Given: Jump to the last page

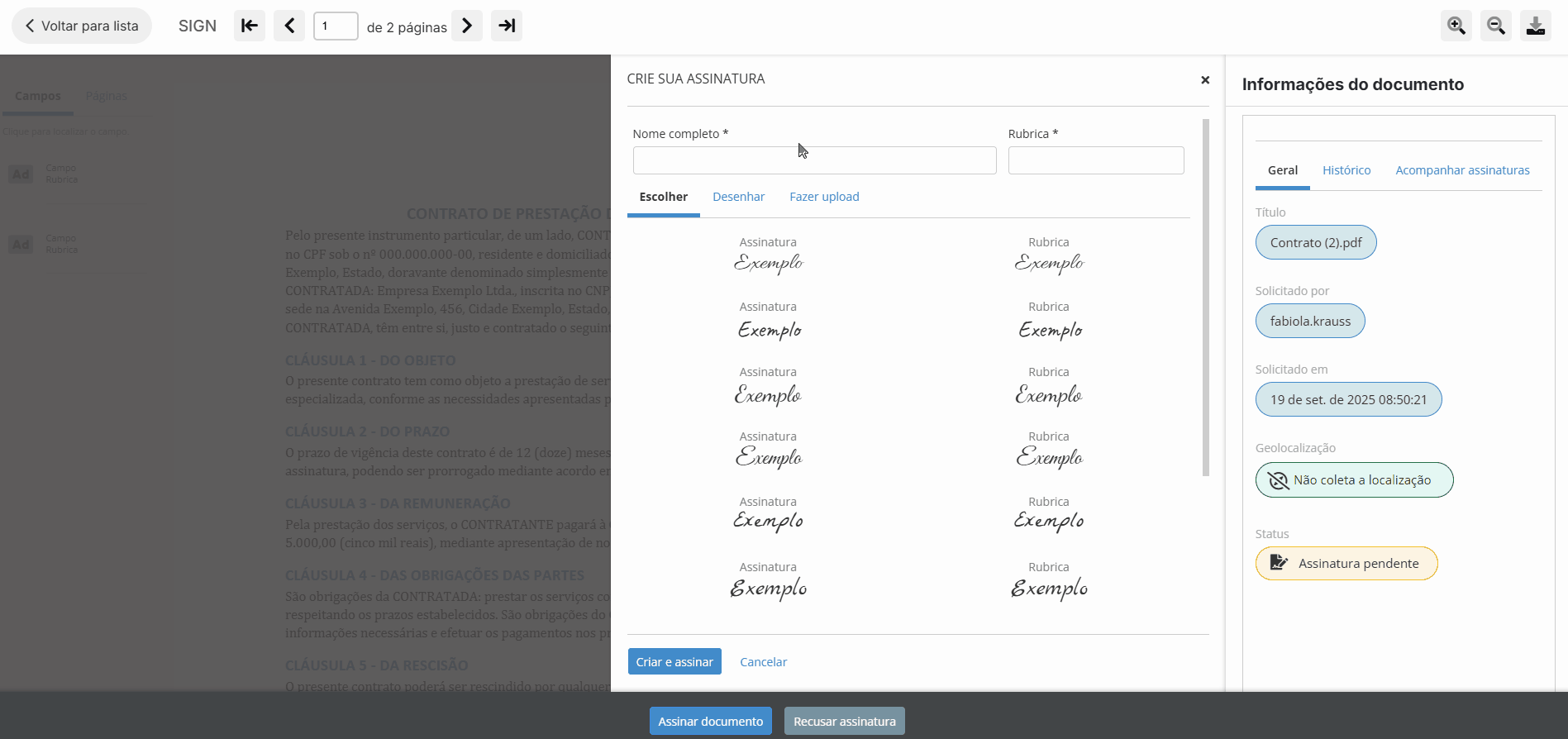Looking at the screenshot, I should point(507,26).
